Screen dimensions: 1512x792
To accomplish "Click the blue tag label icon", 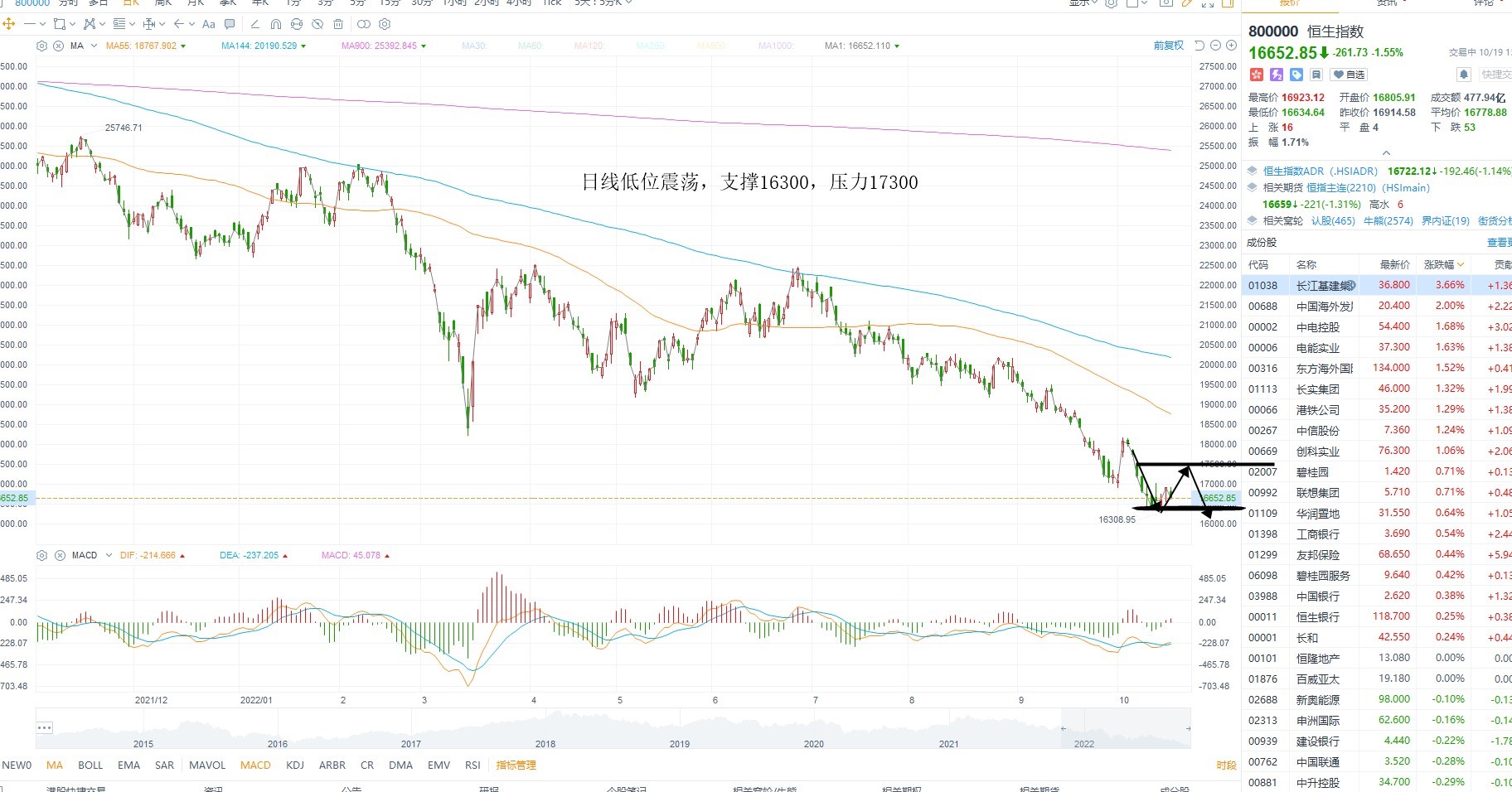I will point(1296,75).
